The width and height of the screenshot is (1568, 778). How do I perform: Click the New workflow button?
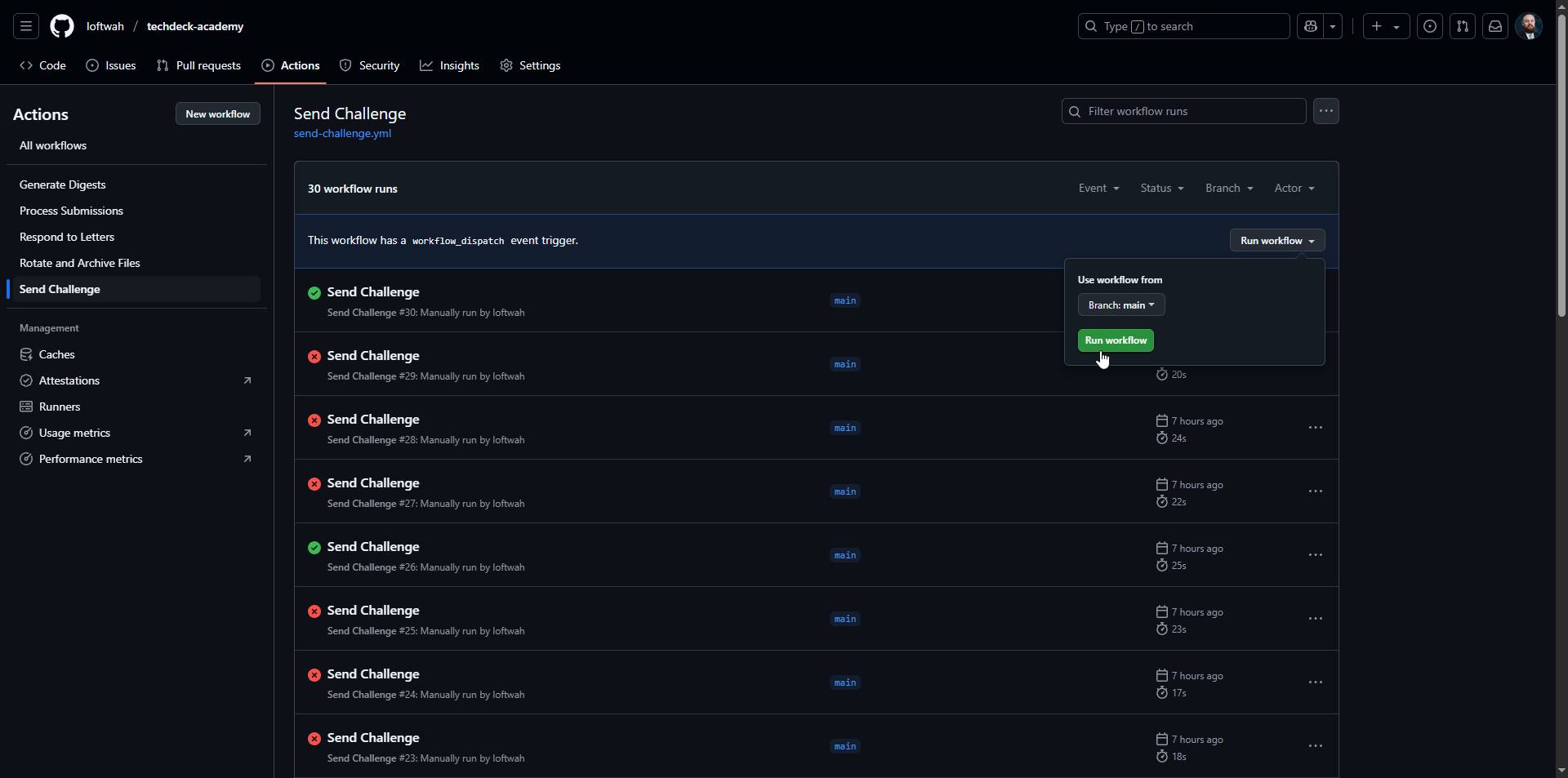tap(218, 114)
